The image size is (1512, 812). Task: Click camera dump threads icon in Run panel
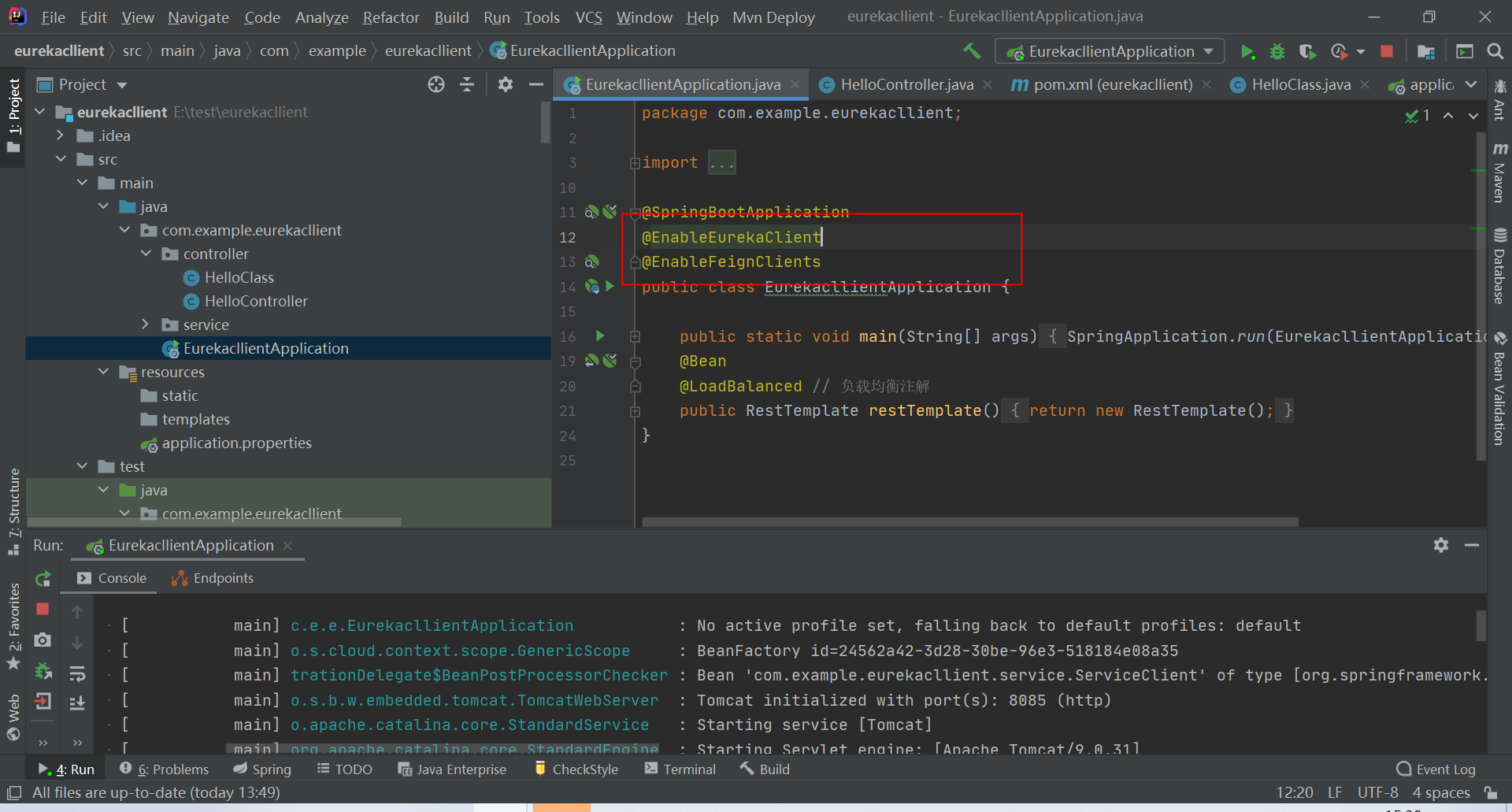pos(43,640)
